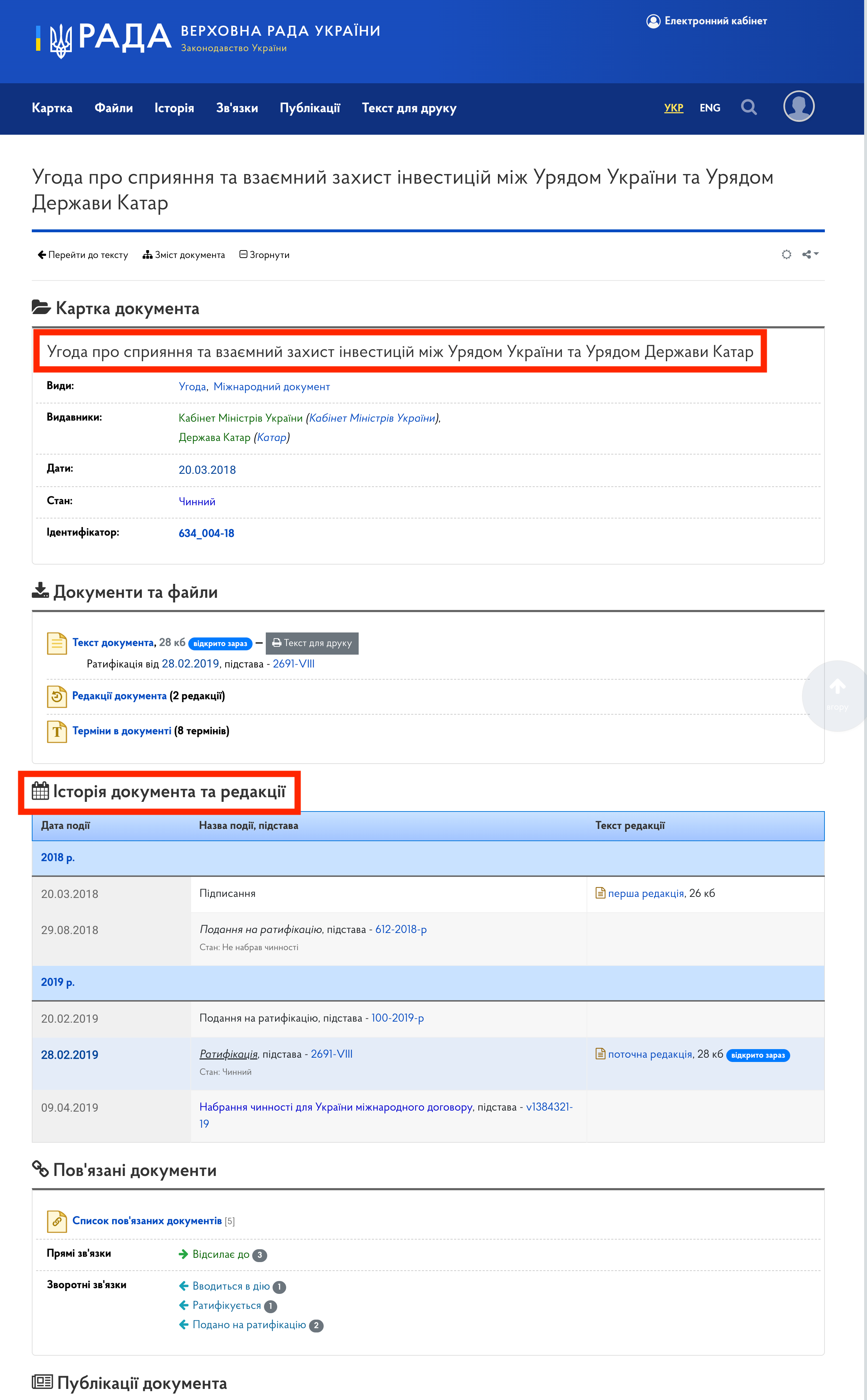
Task: Switch to Файли menu item
Action: (114, 108)
